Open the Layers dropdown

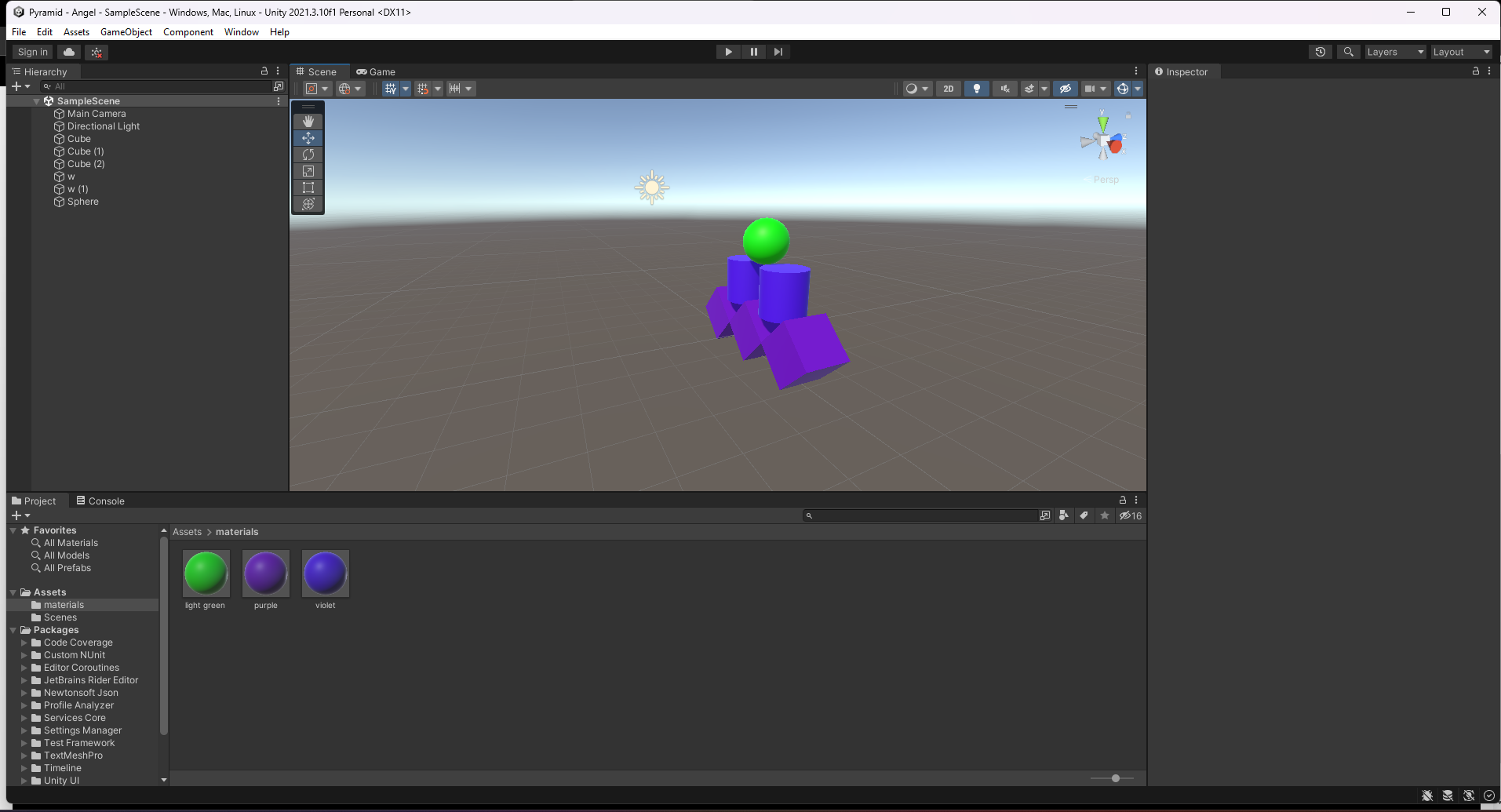click(x=1394, y=52)
